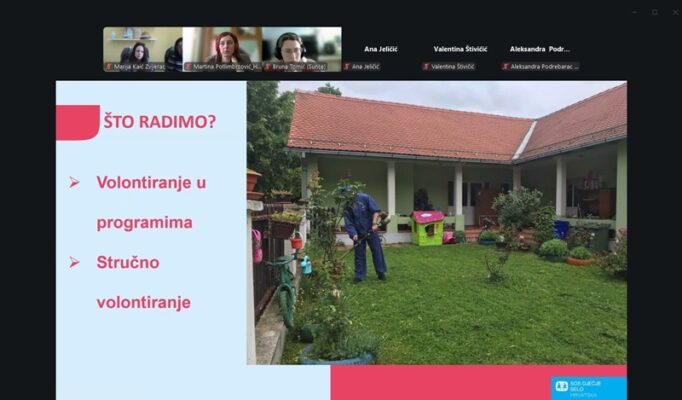Screen dimensions: 682x400
Task: Click the 'ŠTO RADIMO?' slide heading
Action: tap(160, 122)
